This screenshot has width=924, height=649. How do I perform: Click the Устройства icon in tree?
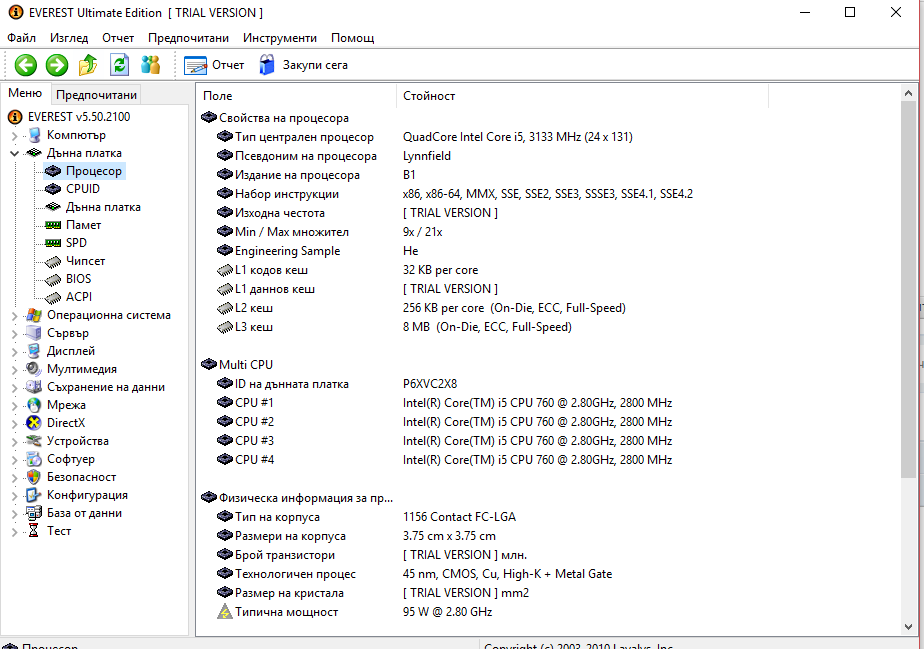pyautogui.click(x=34, y=441)
